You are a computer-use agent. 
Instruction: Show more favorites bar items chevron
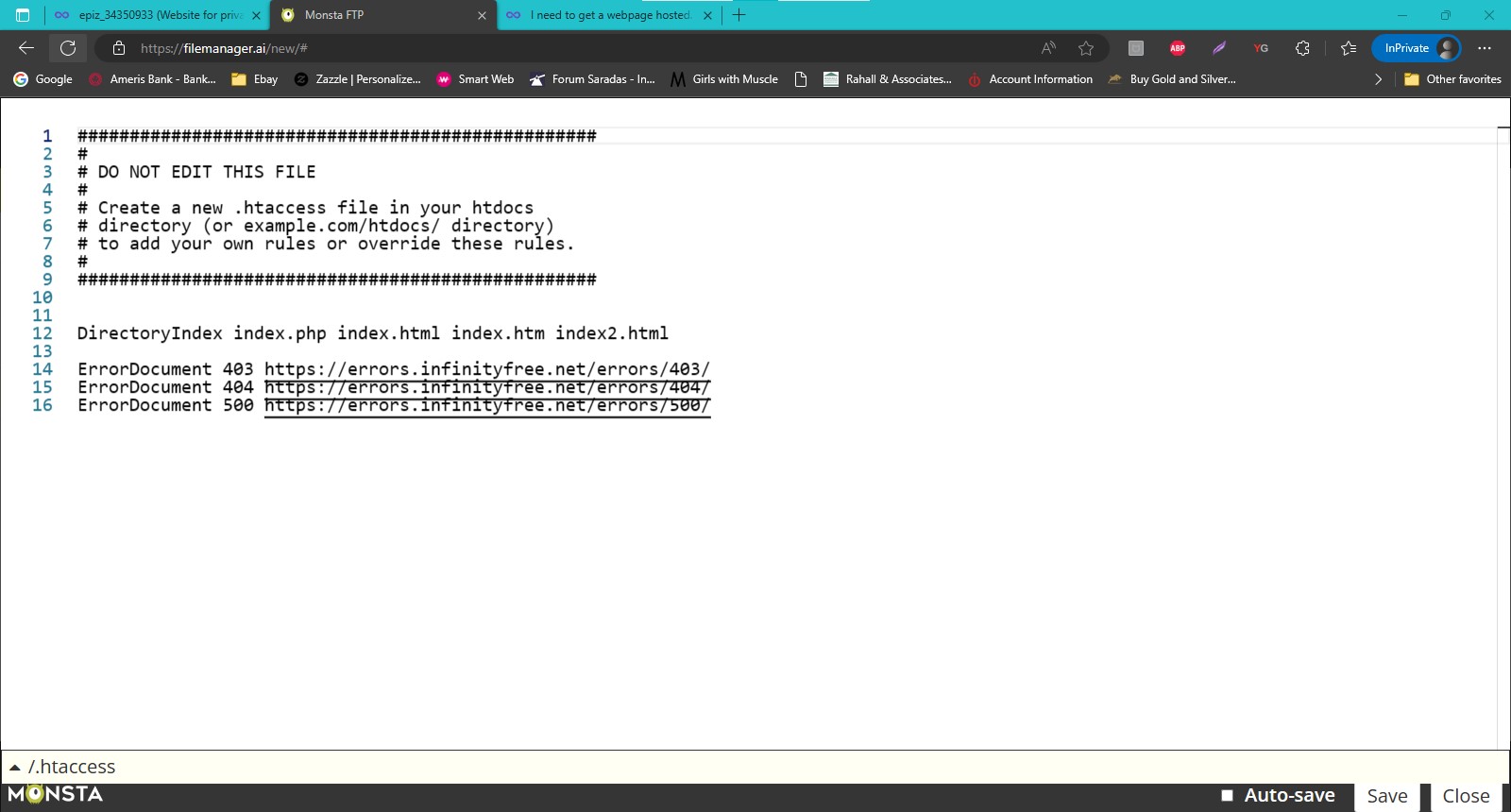[x=1378, y=79]
